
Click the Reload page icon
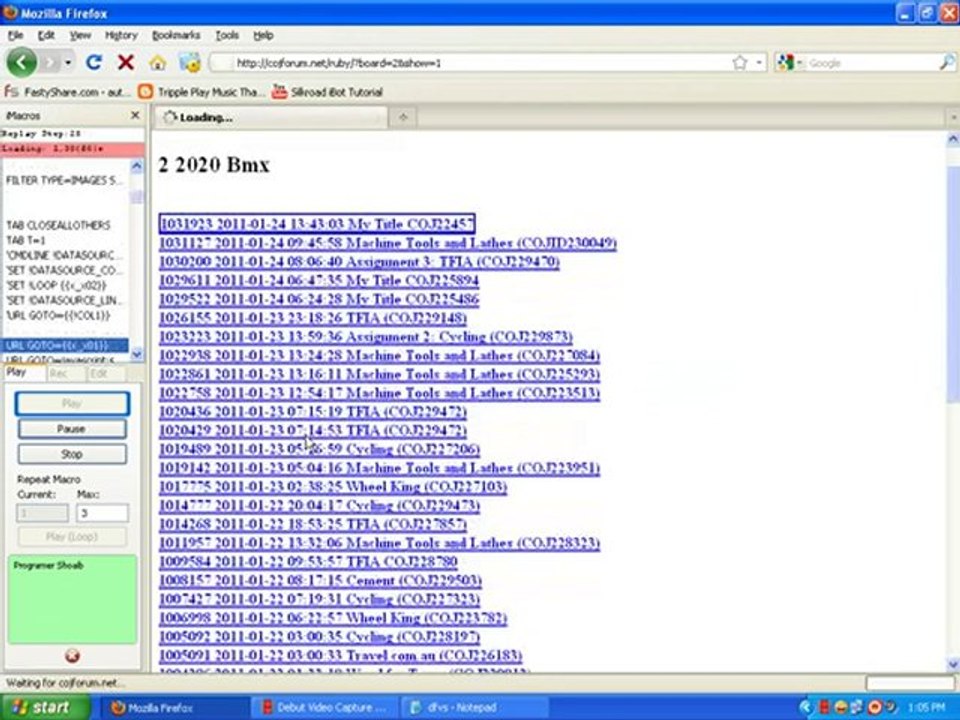pos(94,62)
